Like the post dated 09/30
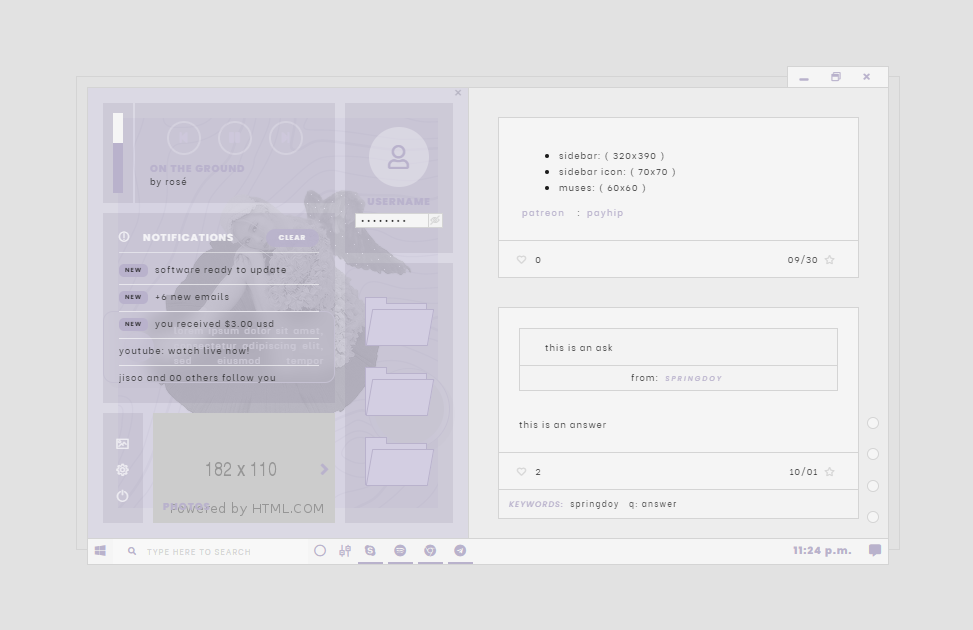Viewport: 973px width, 630px height. coord(521,259)
